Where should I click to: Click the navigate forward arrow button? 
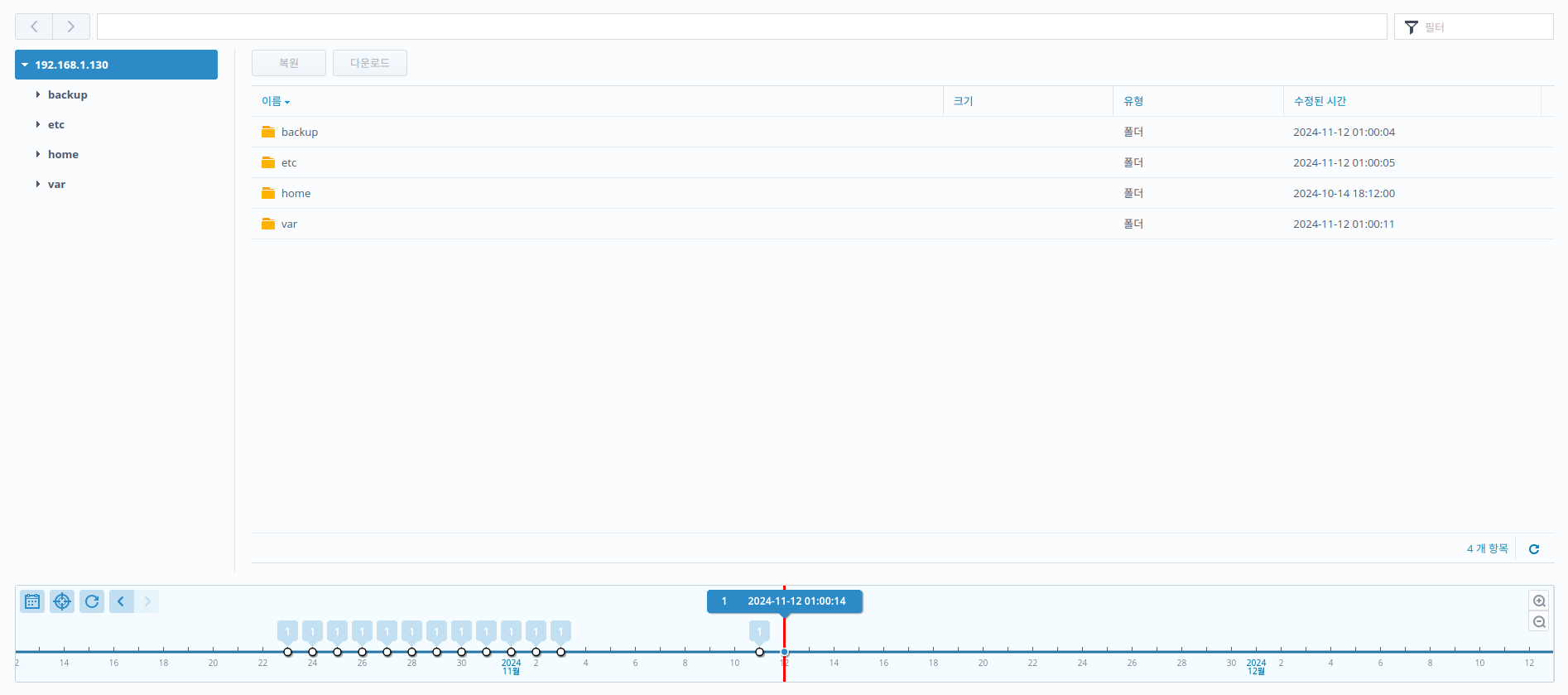[71, 27]
